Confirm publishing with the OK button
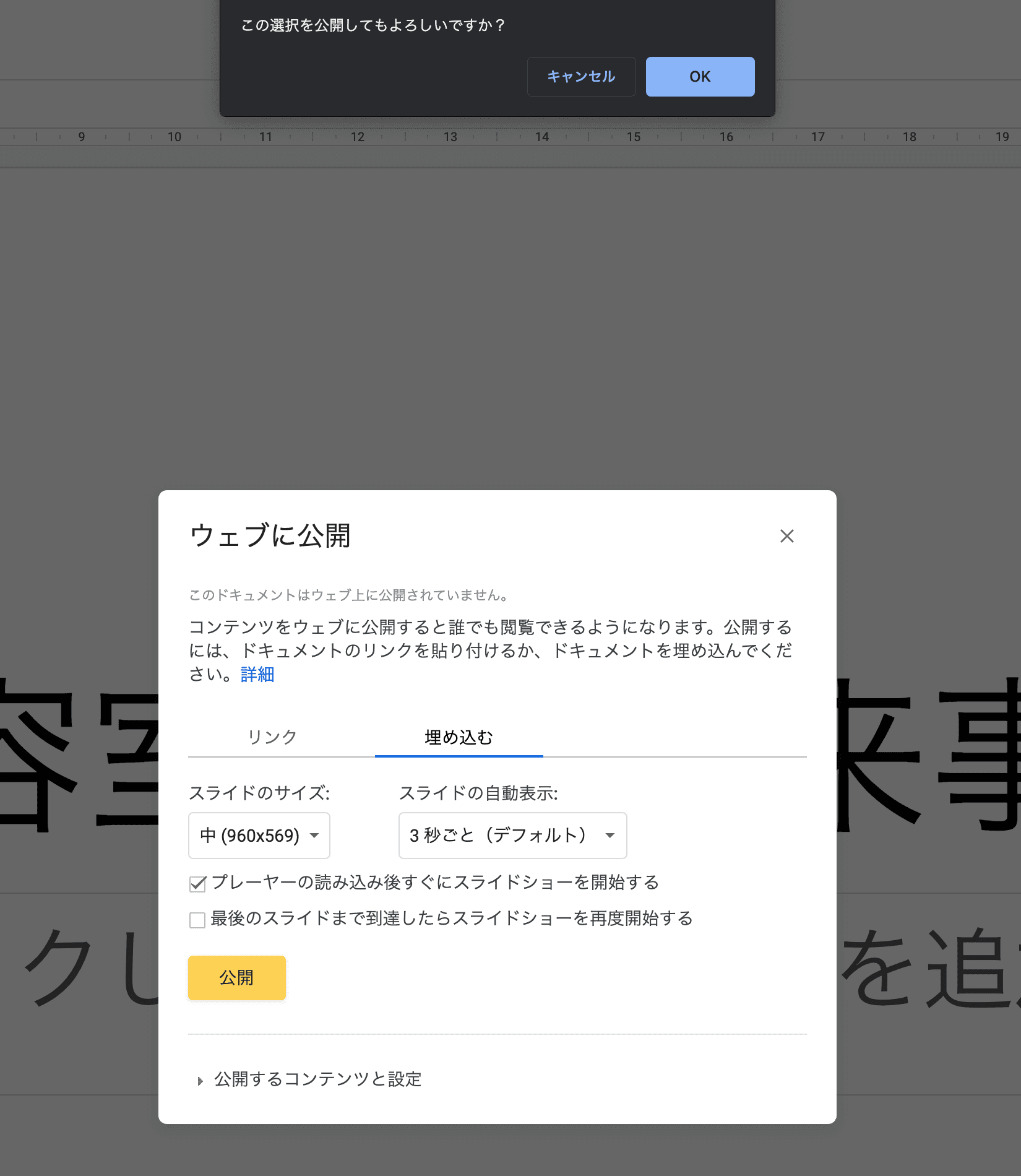Screen dimensions: 1021x1176 pyautogui.click(x=700, y=77)
